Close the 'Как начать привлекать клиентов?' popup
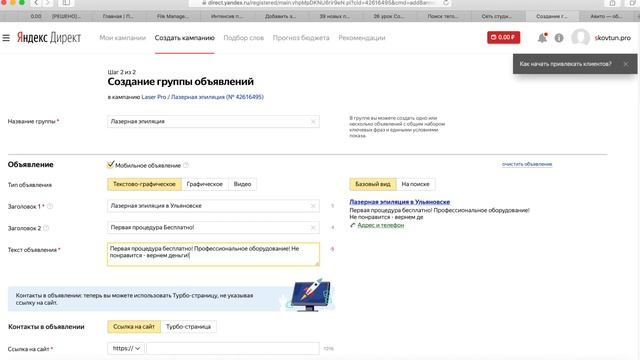This screenshot has height=360, width=640. 626,64
